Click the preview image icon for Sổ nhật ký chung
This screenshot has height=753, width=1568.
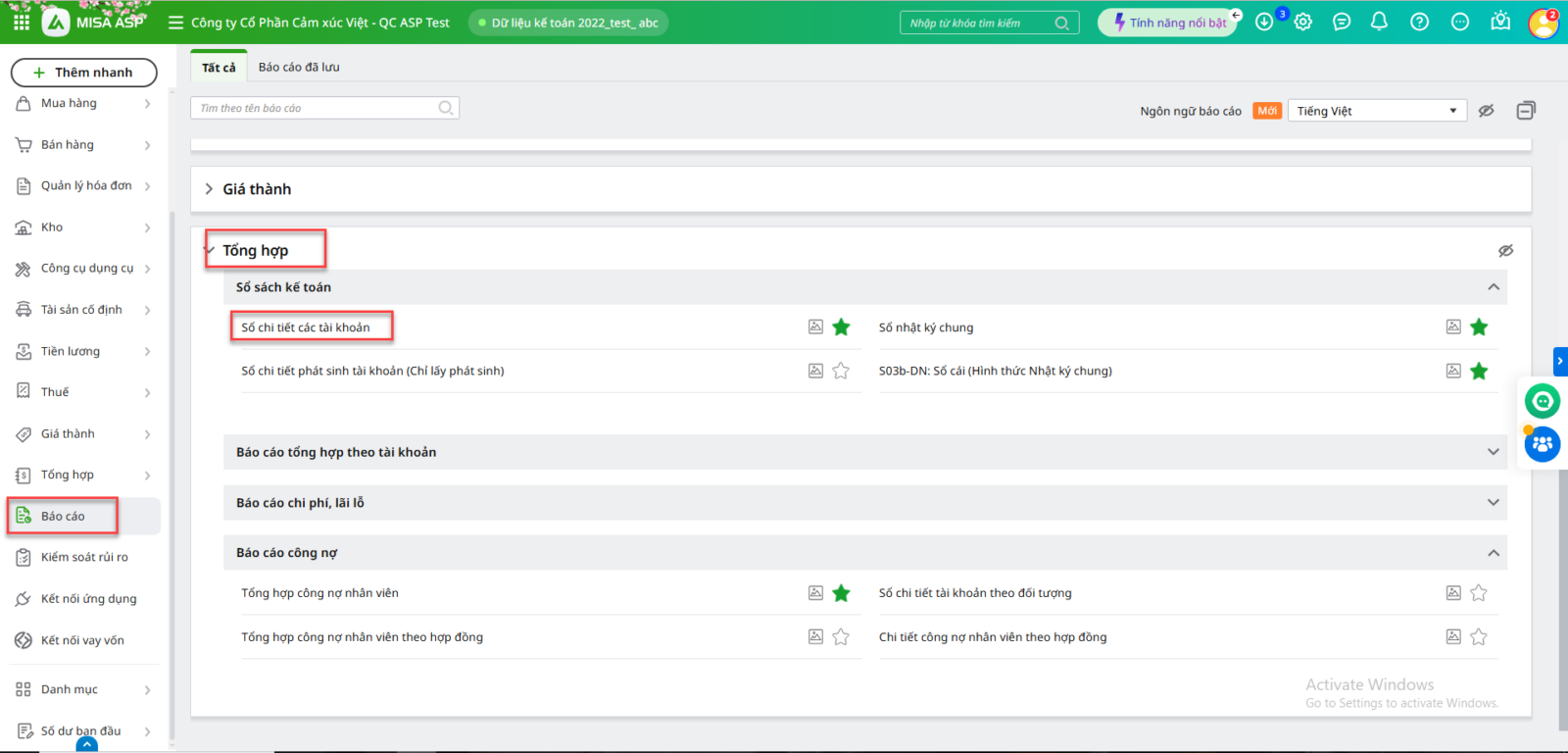1453,326
